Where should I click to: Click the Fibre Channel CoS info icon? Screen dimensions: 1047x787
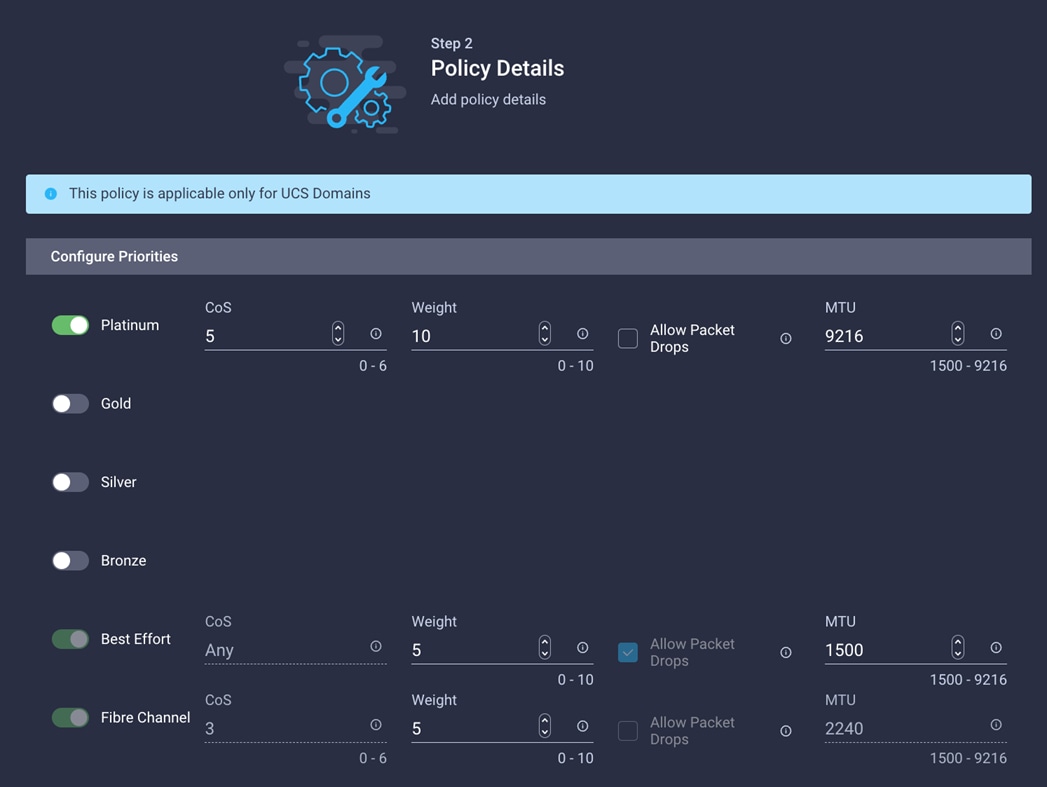pyautogui.click(x=376, y=725)
